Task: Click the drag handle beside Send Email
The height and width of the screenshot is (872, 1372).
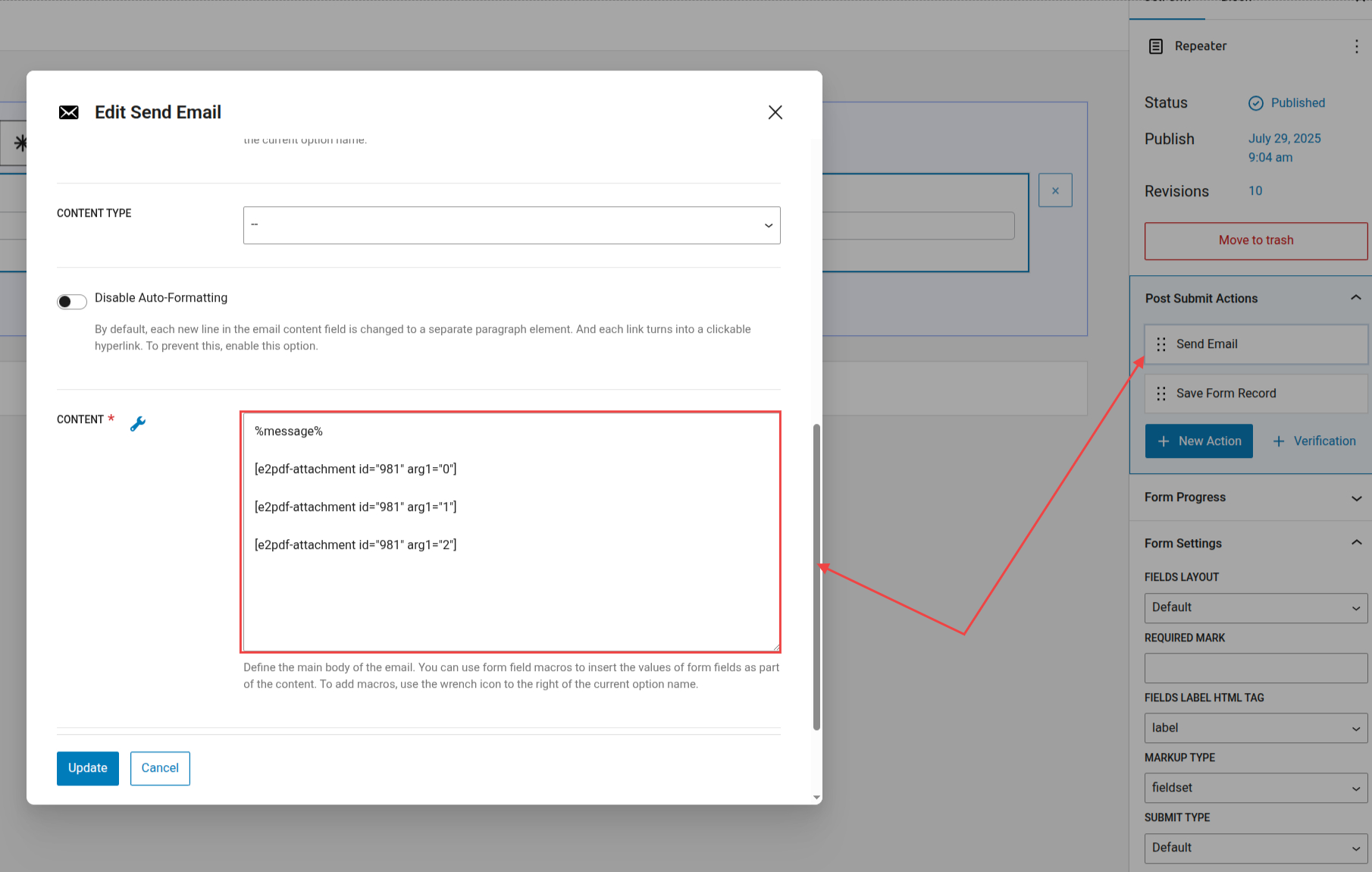Action: click(x=1161, y=344)
